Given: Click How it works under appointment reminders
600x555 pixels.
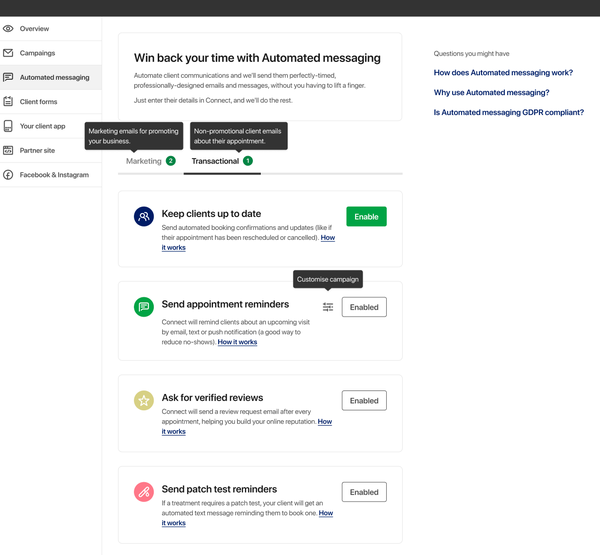Looking at the screenshot, I should point(237,342).
